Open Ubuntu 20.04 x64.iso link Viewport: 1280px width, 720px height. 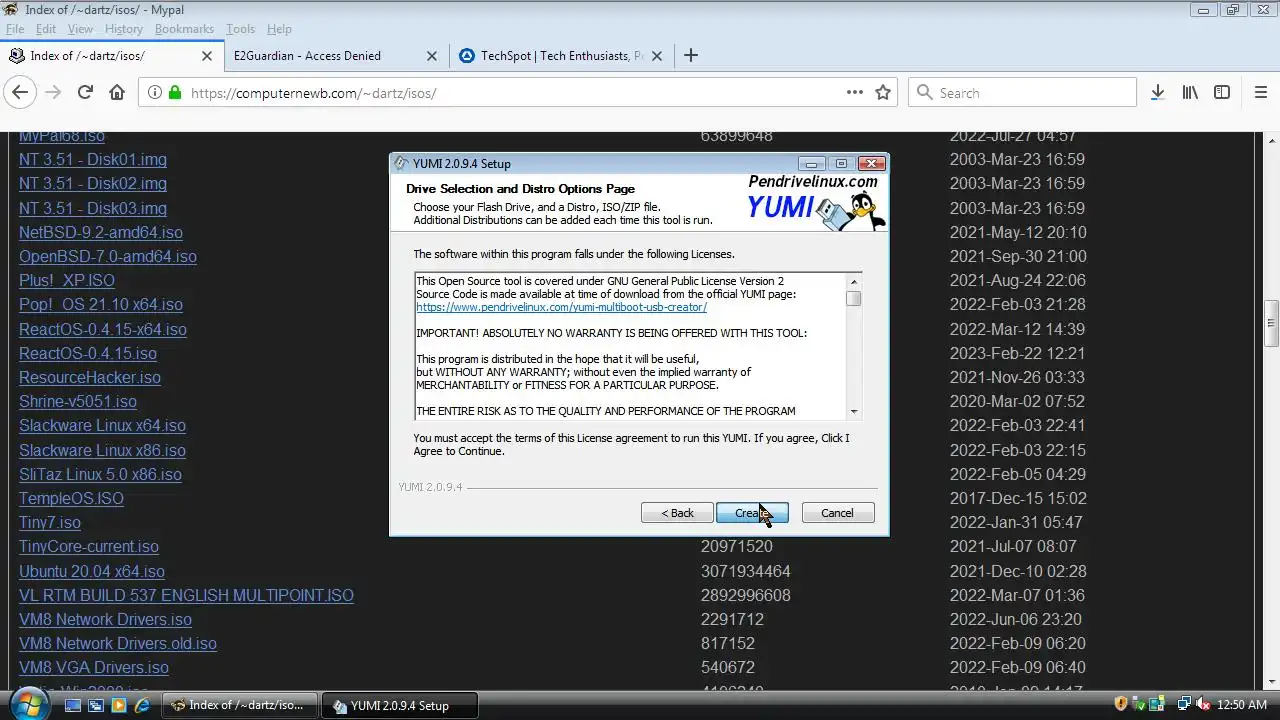(x=92, y=571)
